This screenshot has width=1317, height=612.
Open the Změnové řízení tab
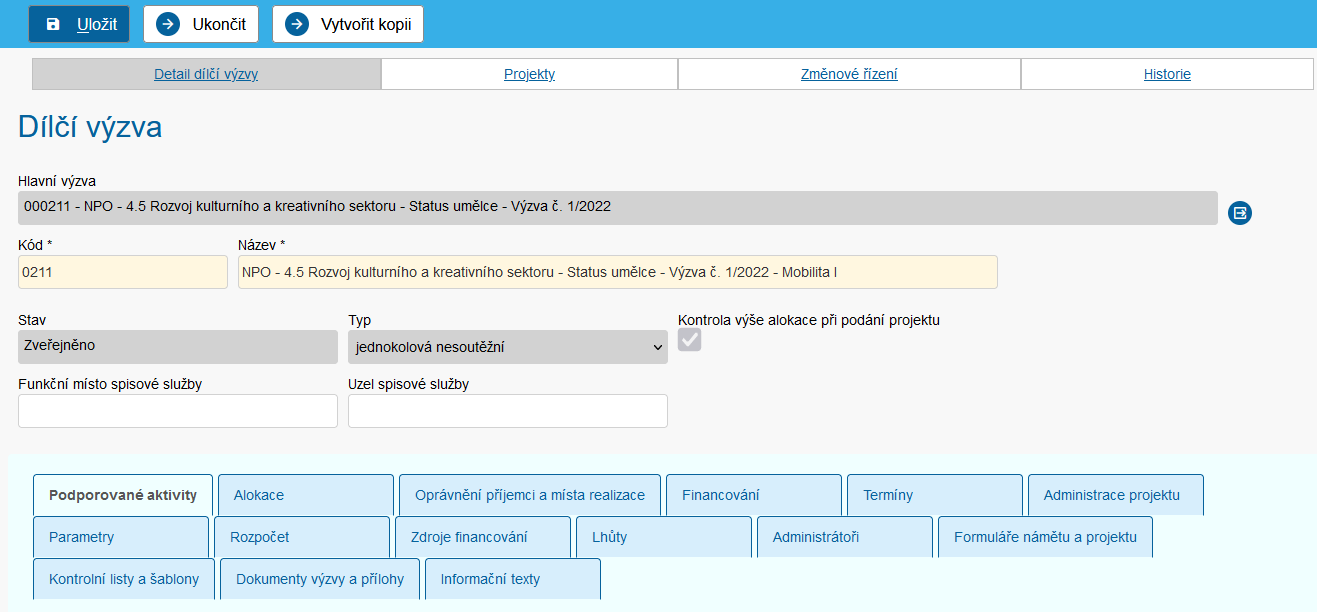[849, 74]
